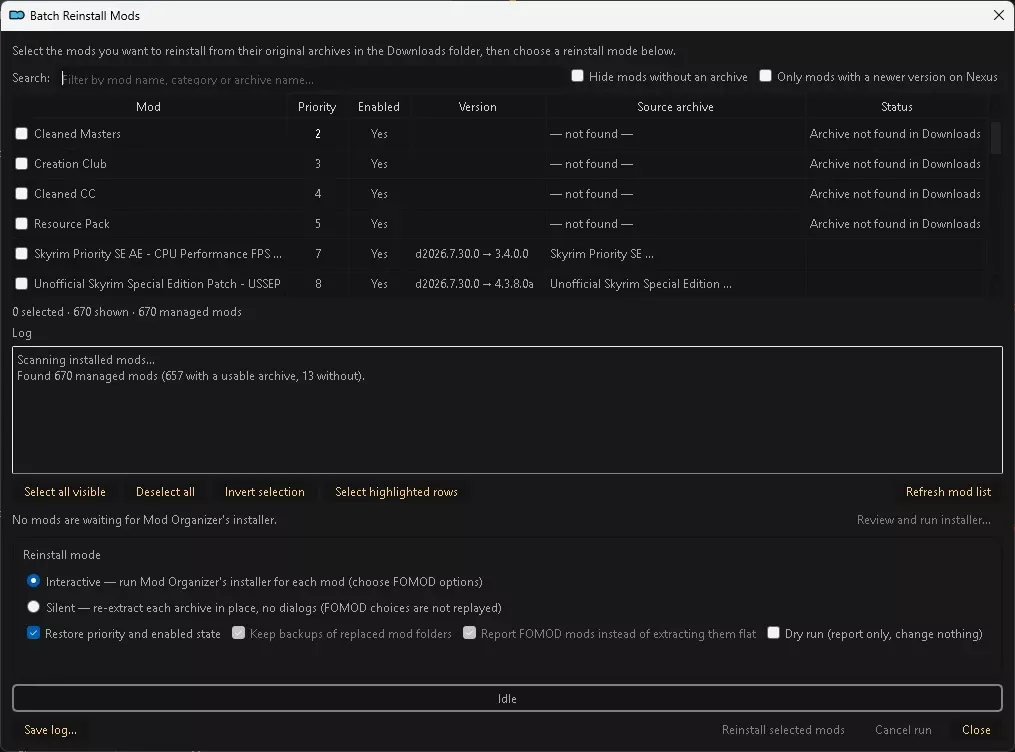This screenshot has height=752, width=1015.
Task: Check the Cleaned Masters mod checkbox
Action: coord(21,133)
